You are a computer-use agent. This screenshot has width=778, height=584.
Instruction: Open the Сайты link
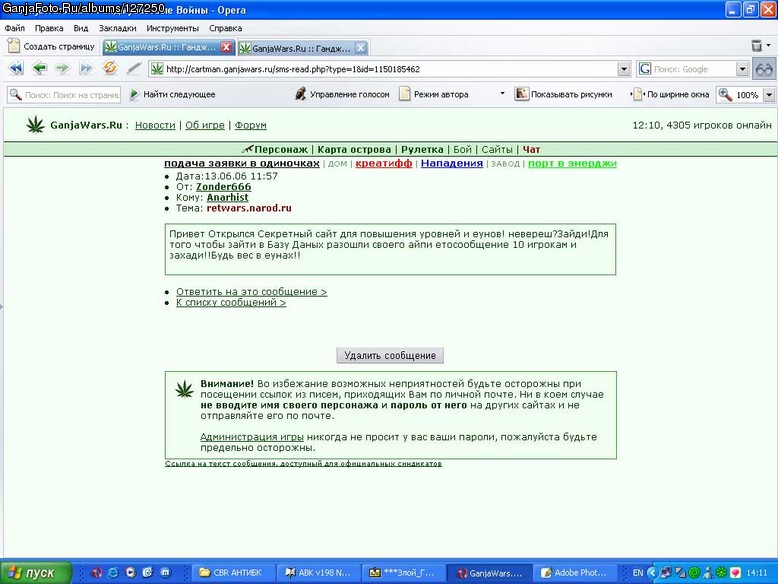[497, 149]
